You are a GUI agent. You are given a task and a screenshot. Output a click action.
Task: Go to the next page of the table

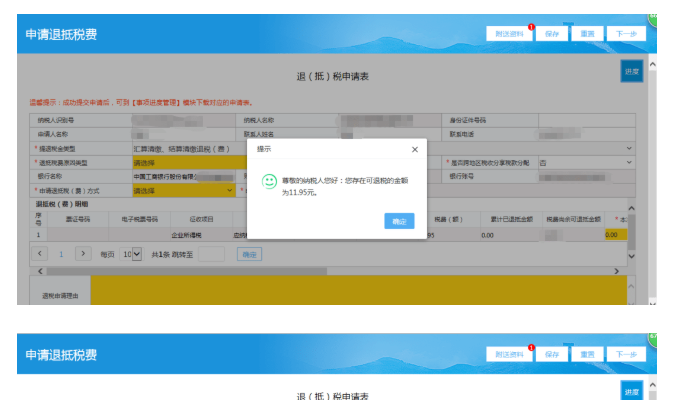[x=83, y=254]
